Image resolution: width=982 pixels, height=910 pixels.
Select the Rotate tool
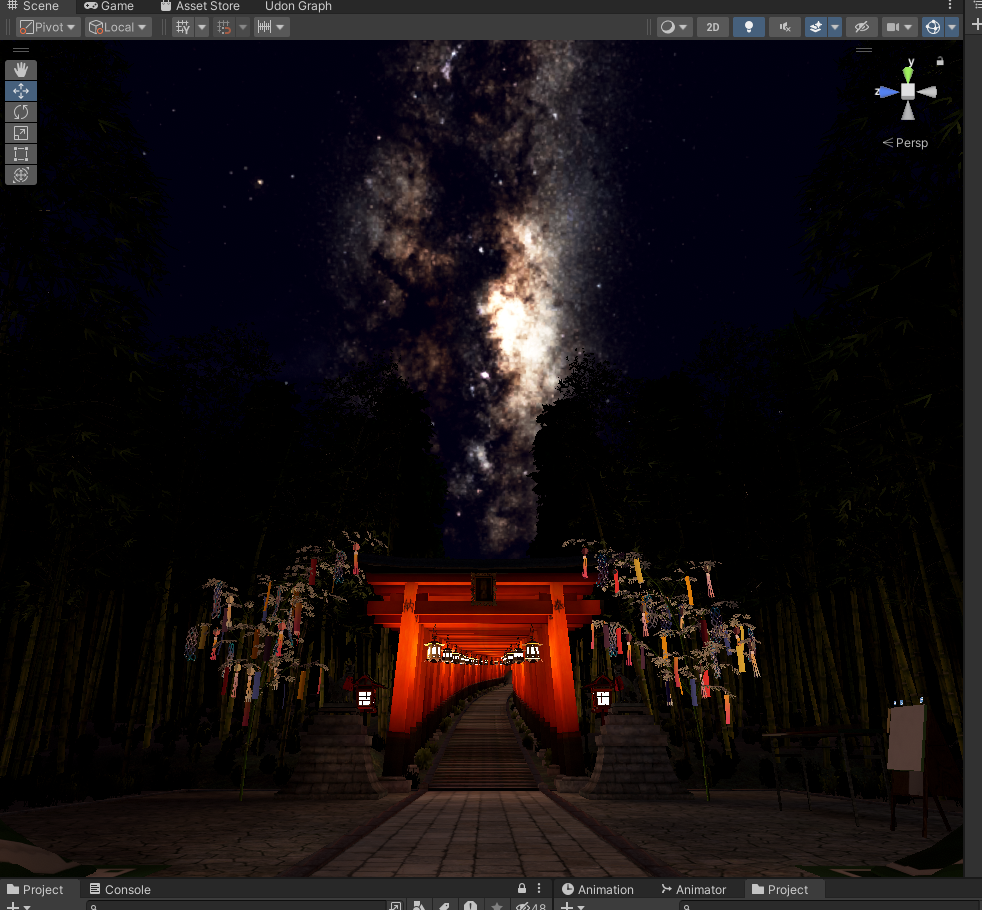[x=21, y=112]
